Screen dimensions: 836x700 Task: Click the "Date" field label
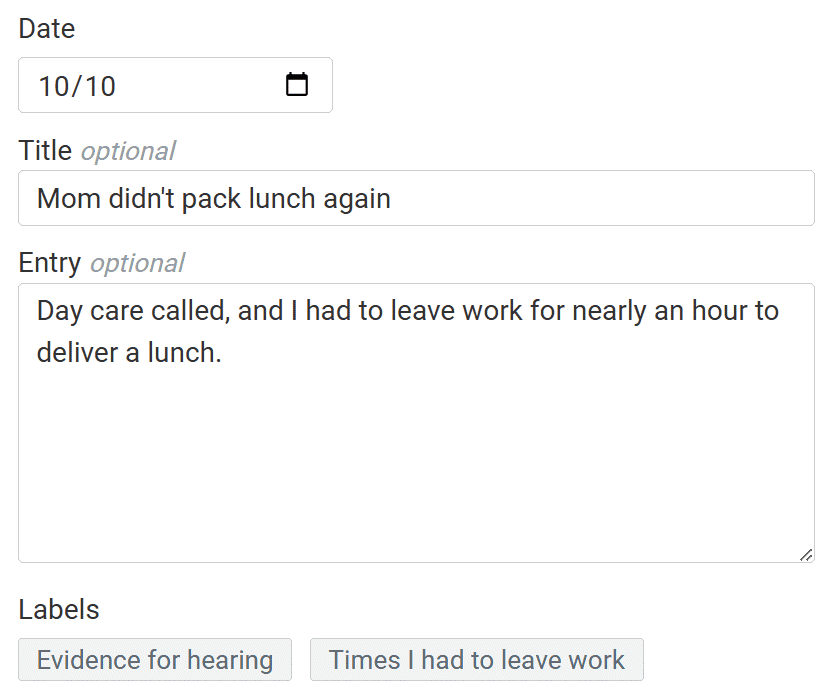point(47,29)
